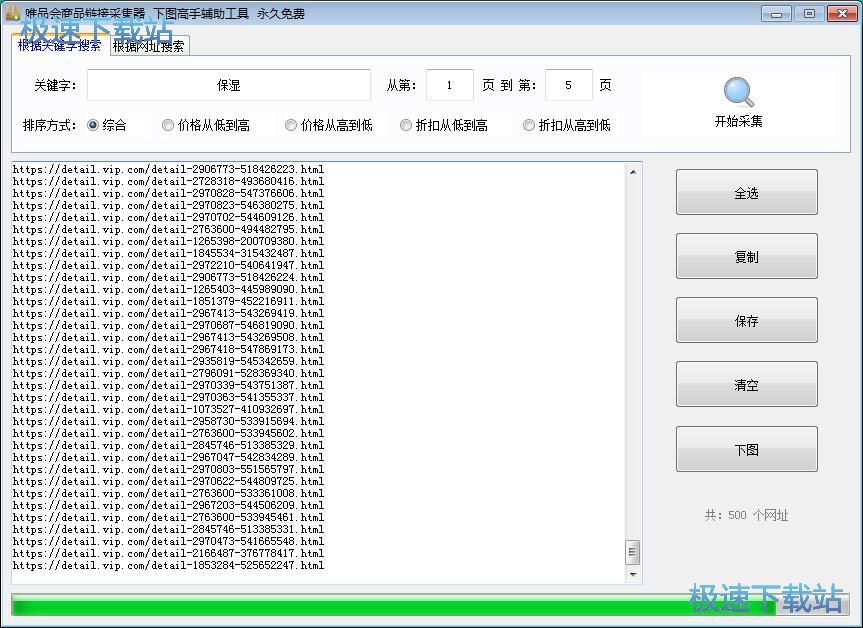Click URL detail-2970828-547376606.html
Viewport: 863px width, 628px height.
[x=168, y=193]
